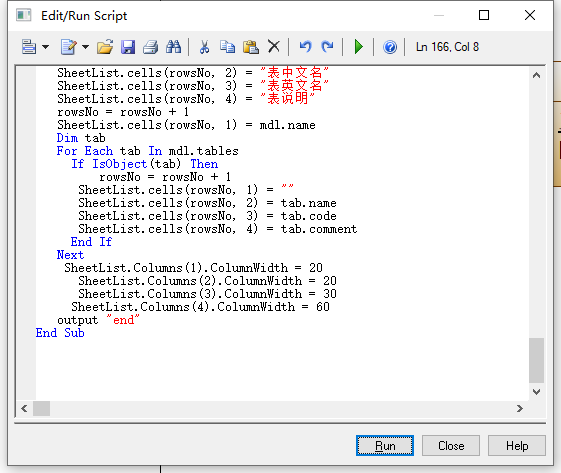
Task: Open the script file with folder icon
Action: click(x=105, y=47)
